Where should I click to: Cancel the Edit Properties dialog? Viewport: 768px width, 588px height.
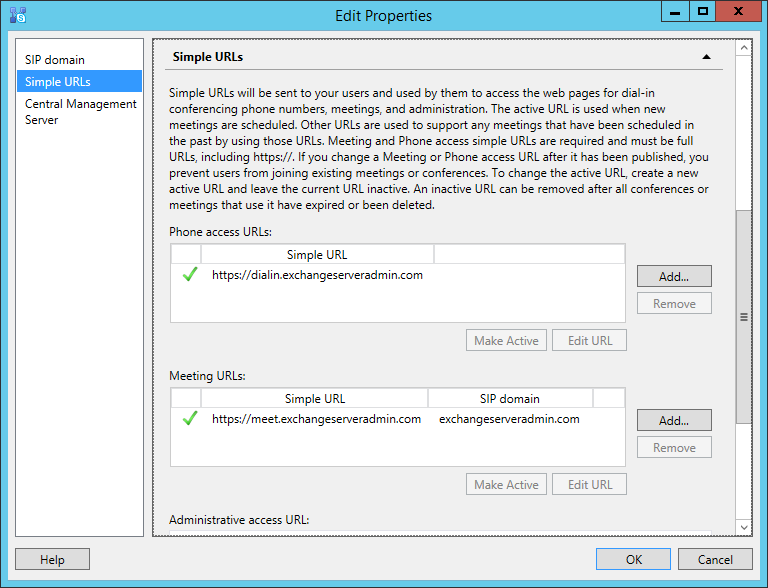[715, 559]
